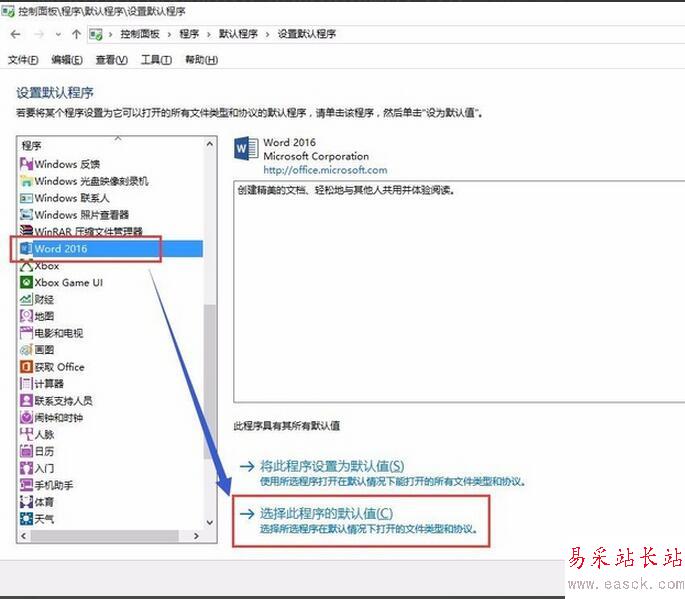Click the horizontal scroll right arrow
The height and width of the screenshot is (599, 685).
pos(196,536)
